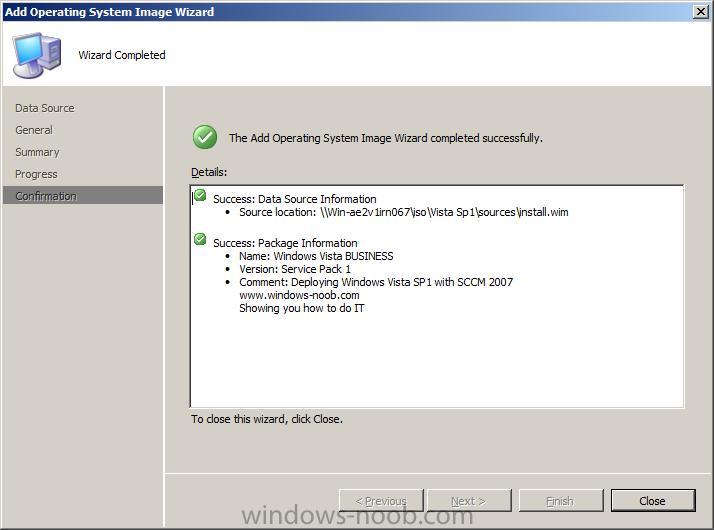Click the disabled Previous button

pos(381,500)
